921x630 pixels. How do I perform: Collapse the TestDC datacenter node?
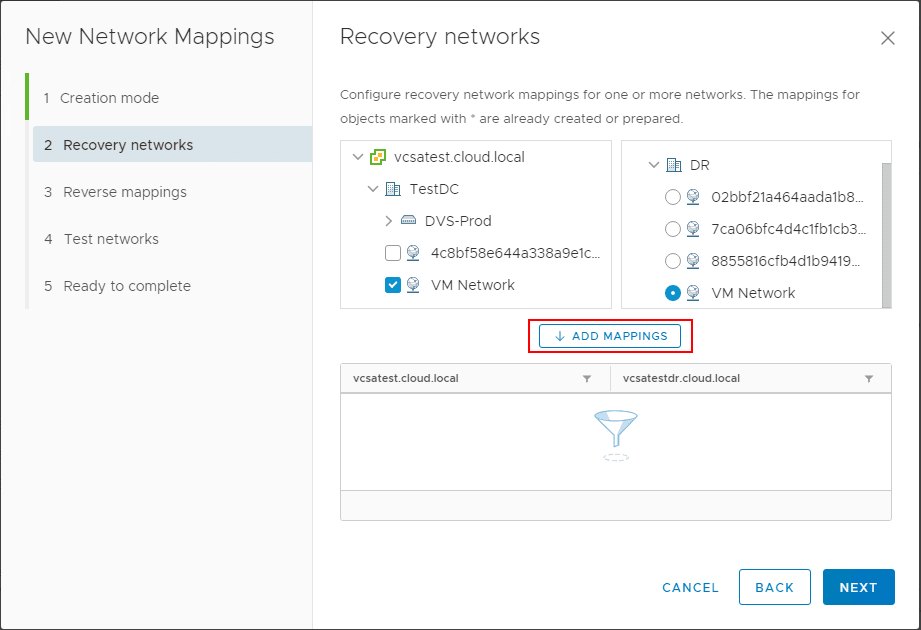(x=373, y=189)
